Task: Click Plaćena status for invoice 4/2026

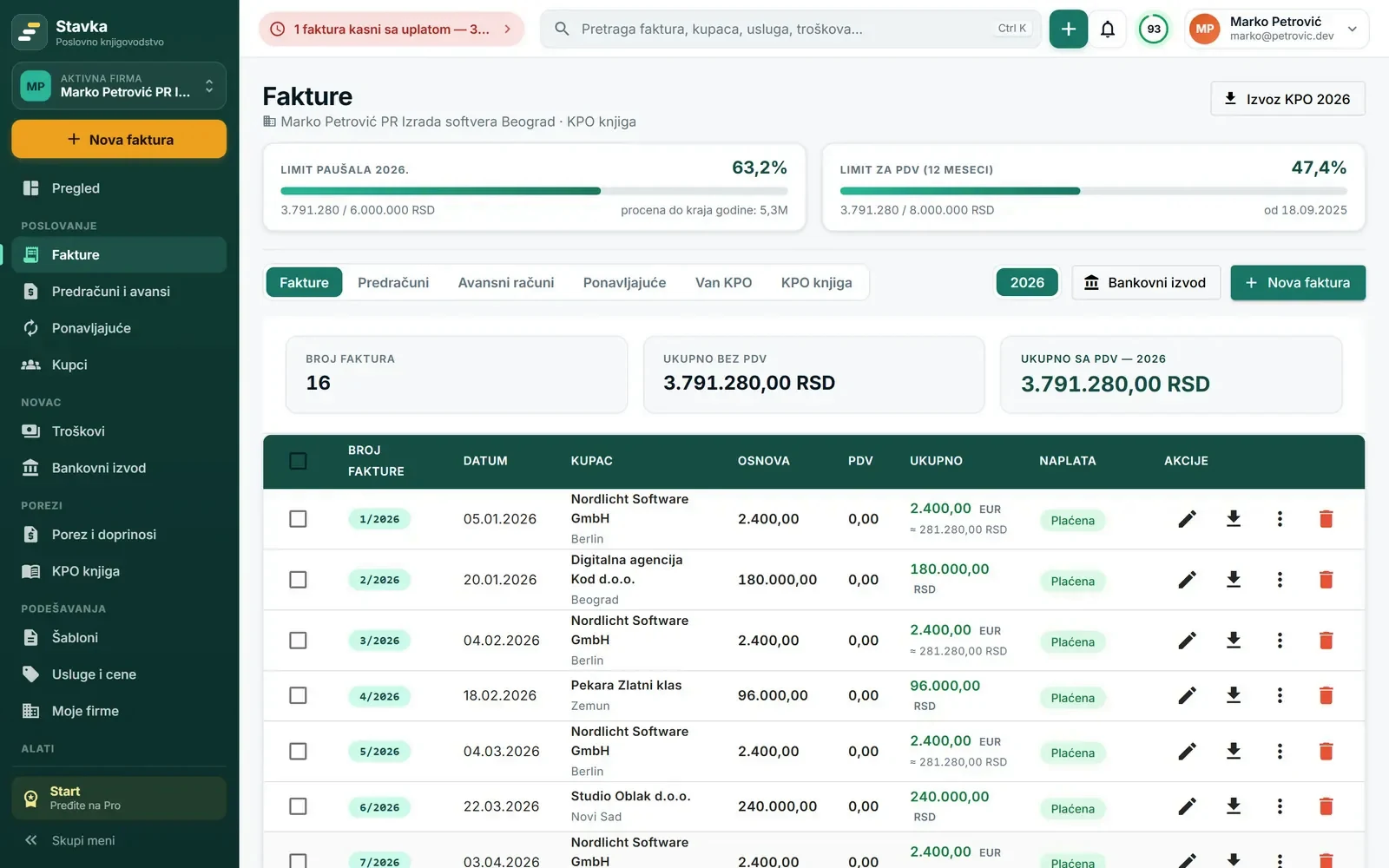Action: click(1073, 698)
